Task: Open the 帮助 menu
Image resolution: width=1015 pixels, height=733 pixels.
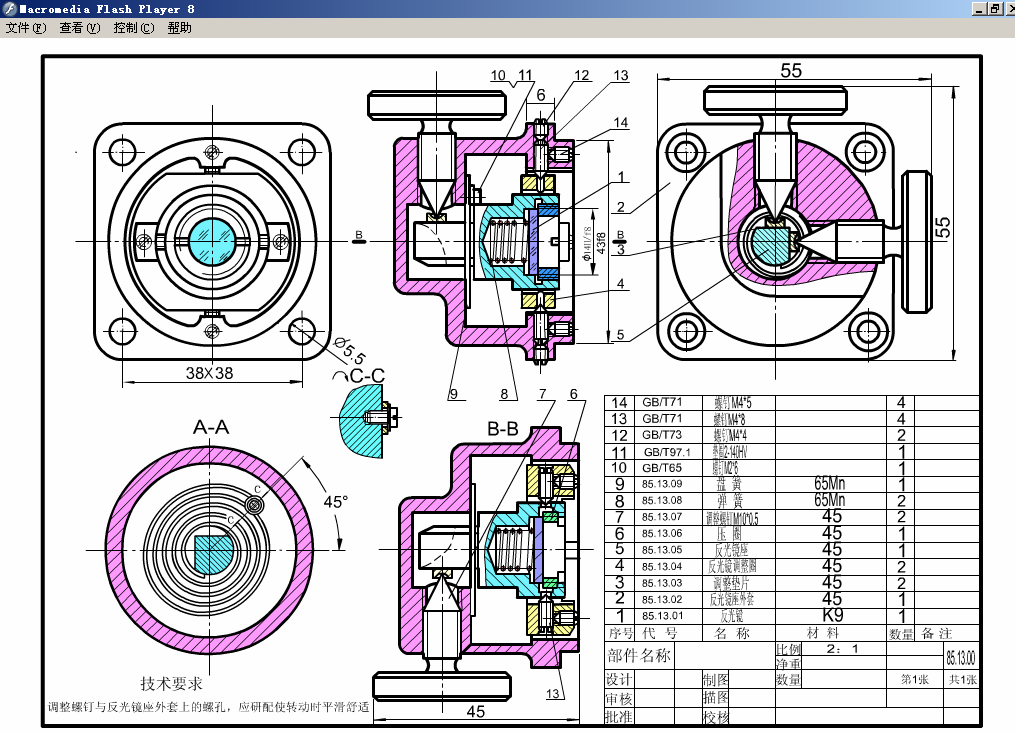Action: pos(179,28)
